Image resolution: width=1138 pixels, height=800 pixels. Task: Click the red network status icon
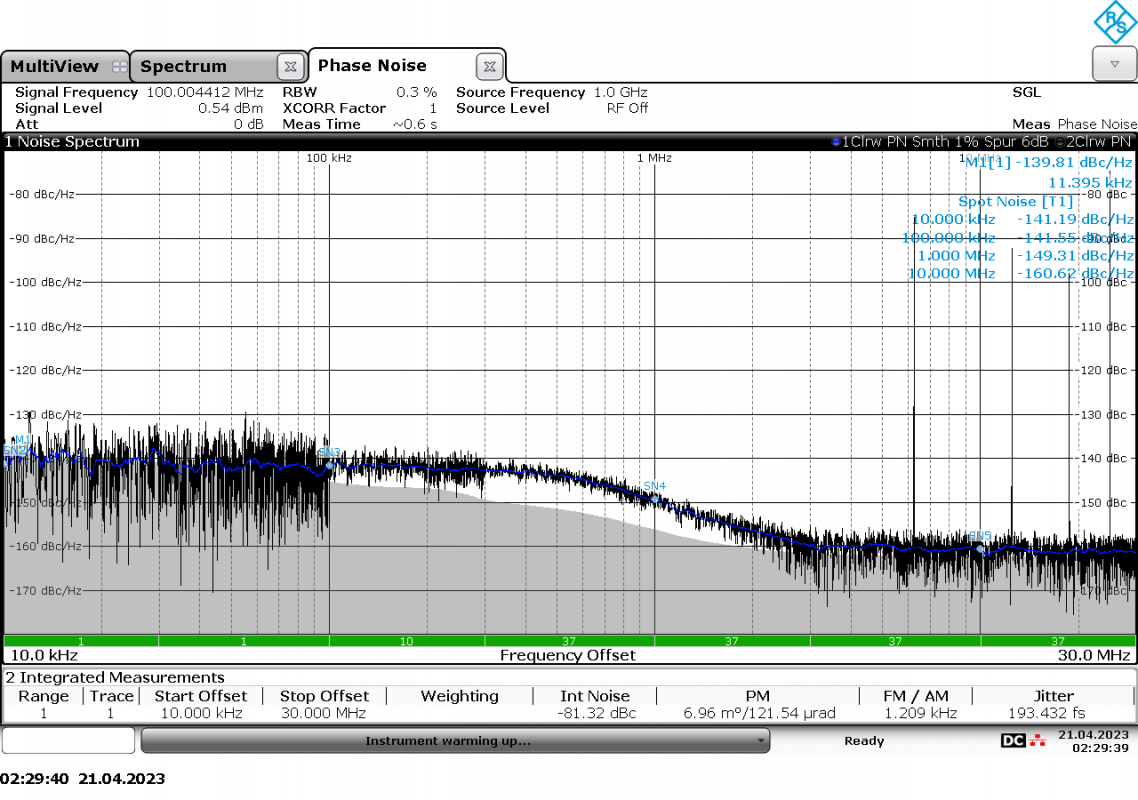pyautogui.click(x=1038, y=740)
